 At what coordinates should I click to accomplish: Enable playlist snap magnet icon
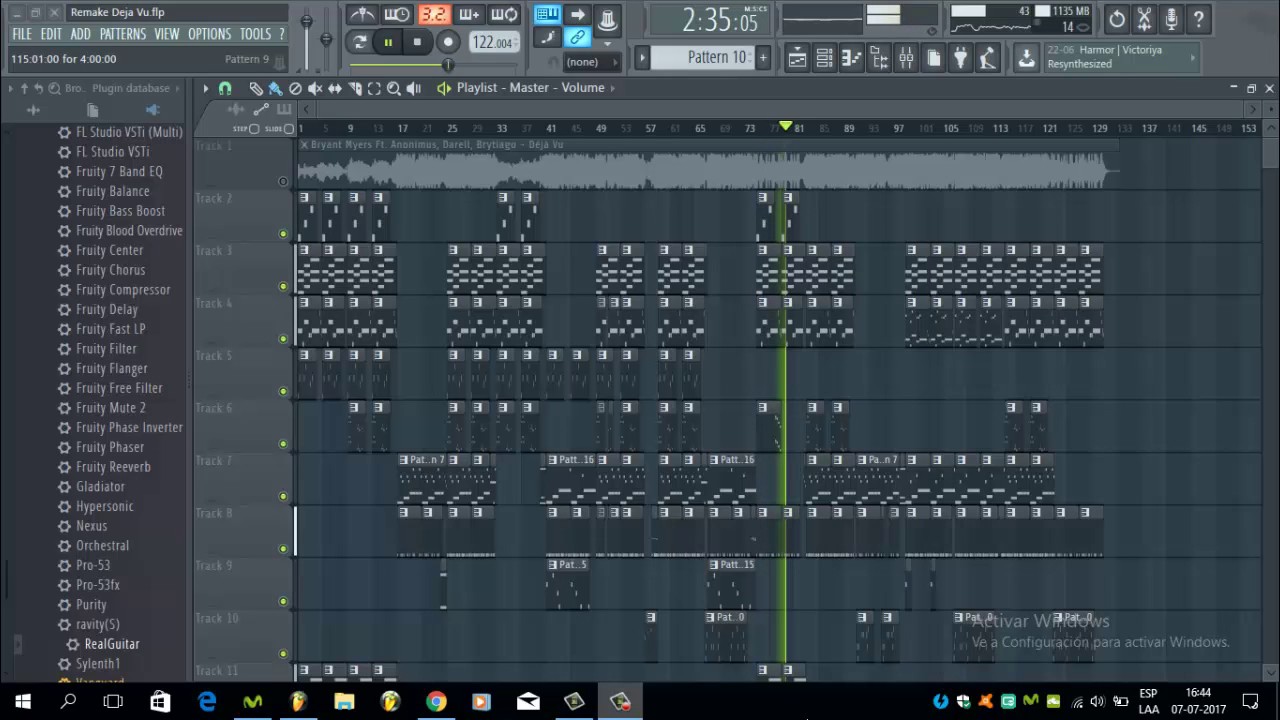(x=225, y=88)
